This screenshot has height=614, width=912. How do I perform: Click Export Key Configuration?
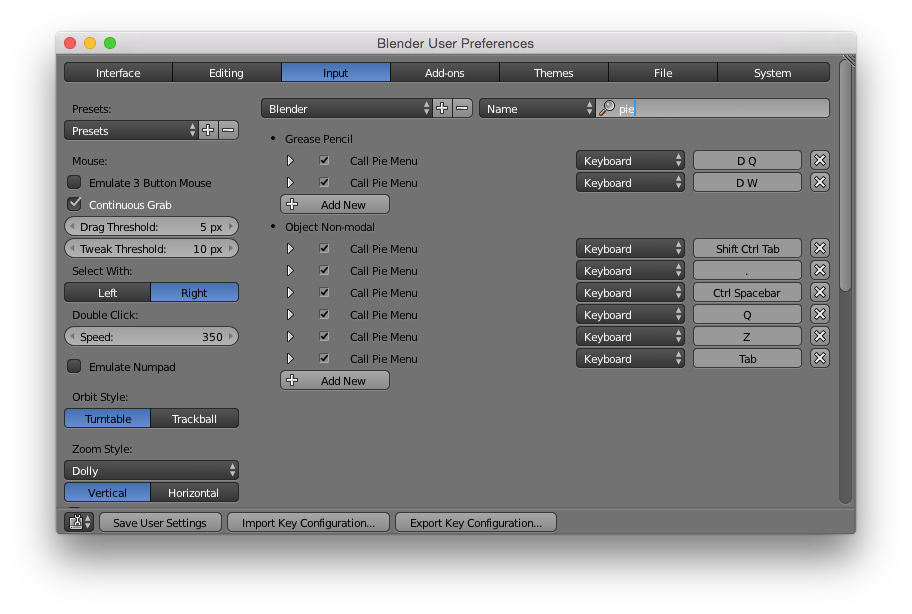[476, 522]
